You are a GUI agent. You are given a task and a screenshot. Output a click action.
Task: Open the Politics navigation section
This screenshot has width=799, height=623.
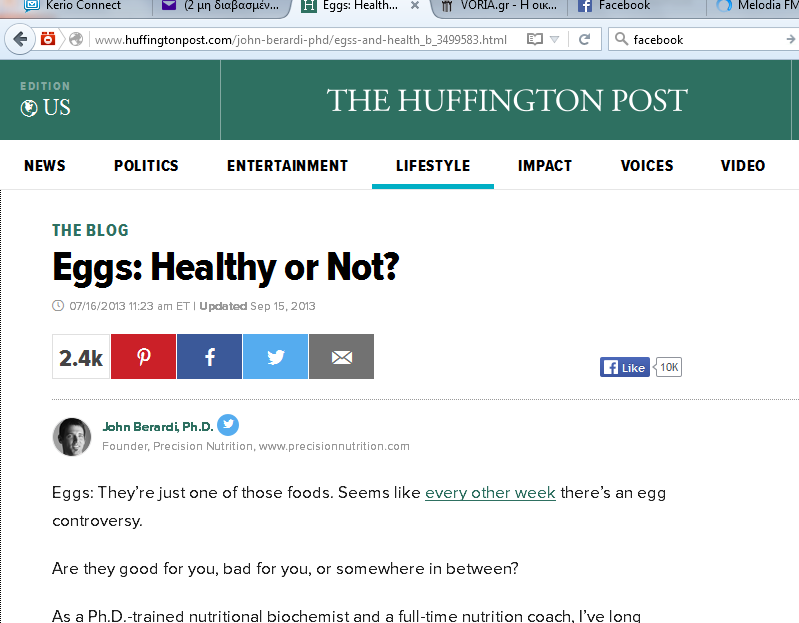[x=146, y=166]
